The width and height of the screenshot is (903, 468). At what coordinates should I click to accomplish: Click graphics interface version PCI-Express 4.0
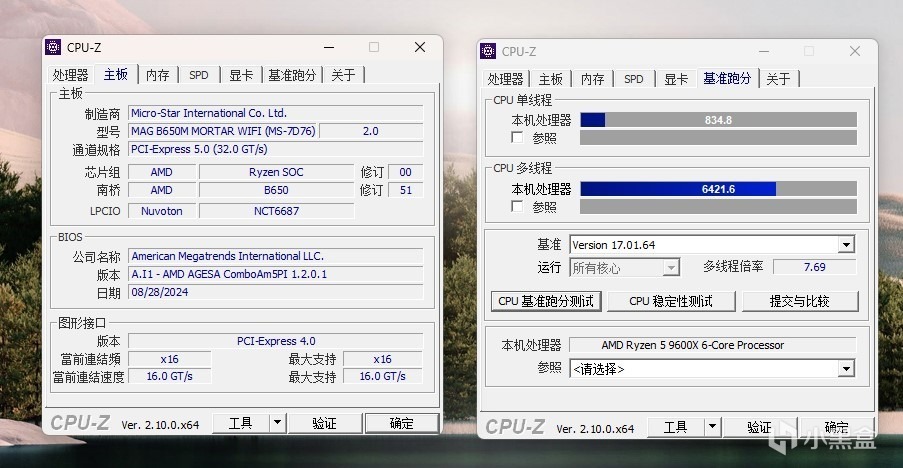[275, 341]
